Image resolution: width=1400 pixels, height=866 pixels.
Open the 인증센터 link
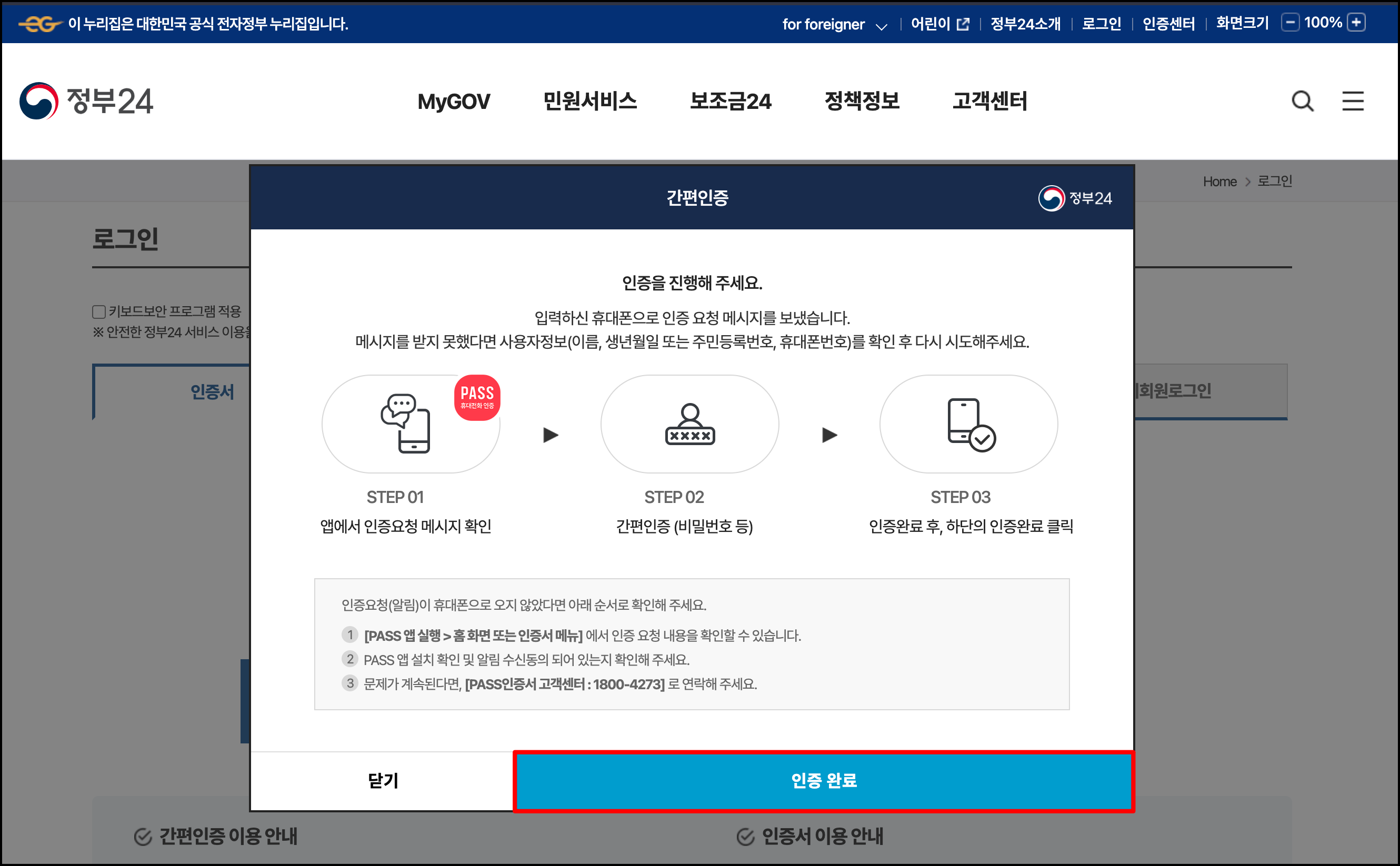click(1168, 24)
